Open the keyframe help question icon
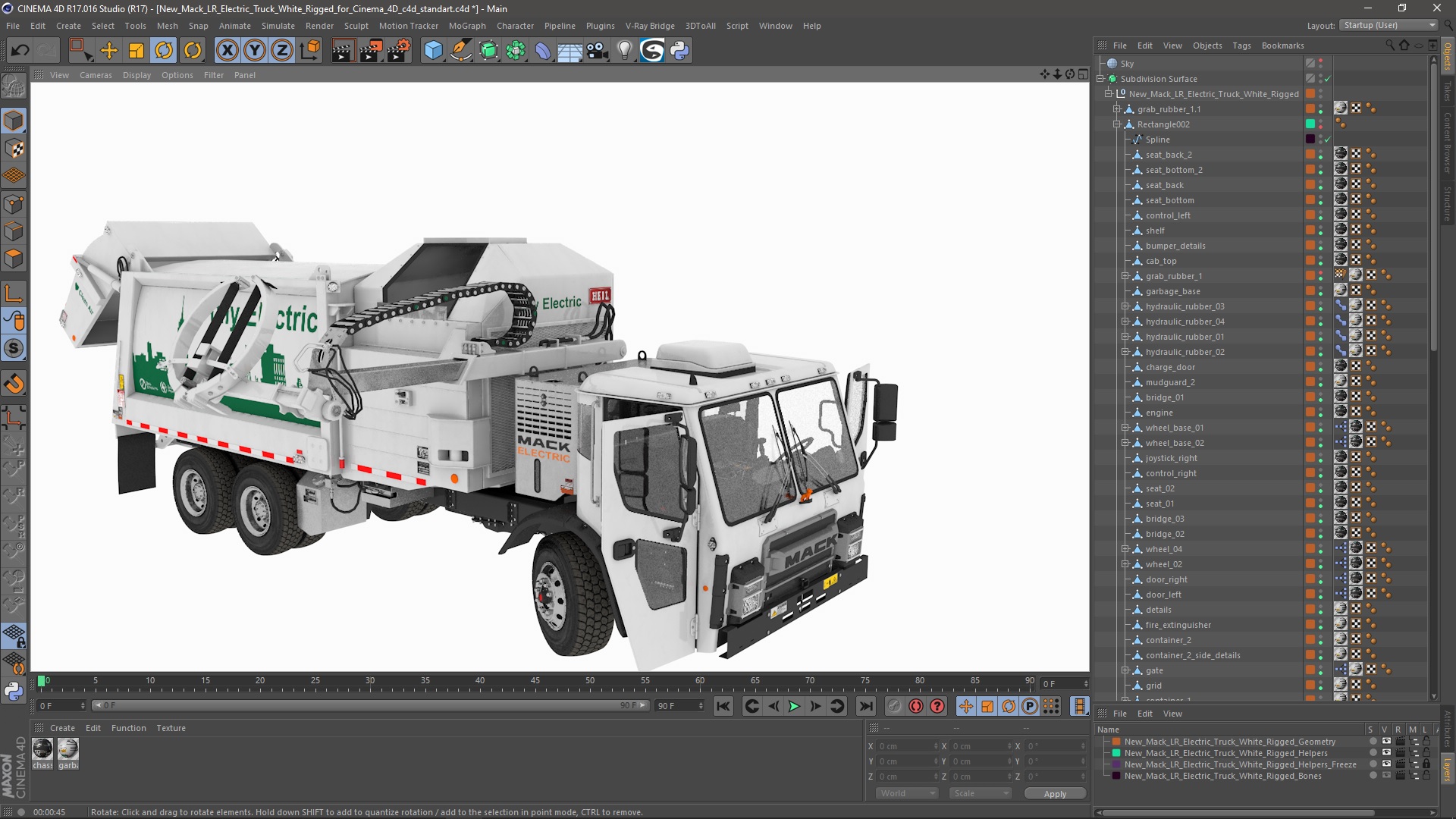Image resolution: width=1456 pixels, height=819 pixels. coord(937,706)
